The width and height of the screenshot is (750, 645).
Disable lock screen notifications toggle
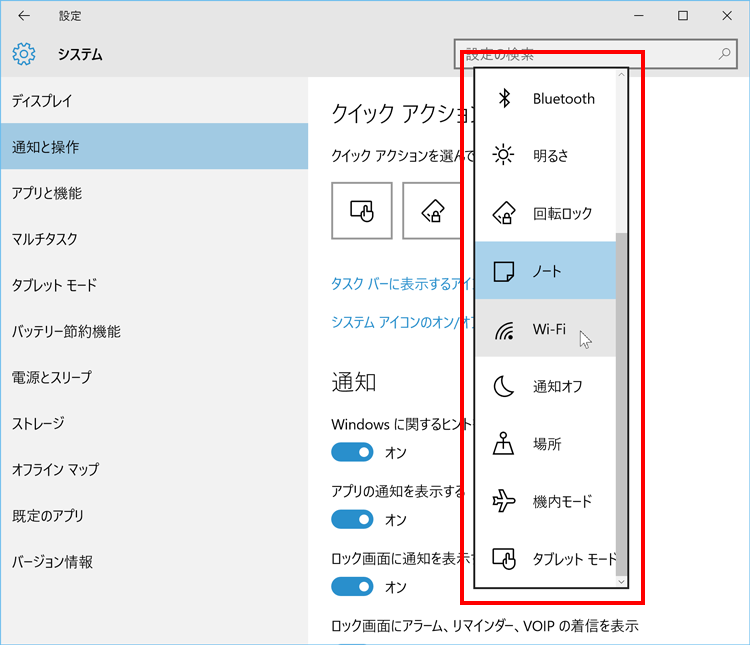[x=352, y=586]
